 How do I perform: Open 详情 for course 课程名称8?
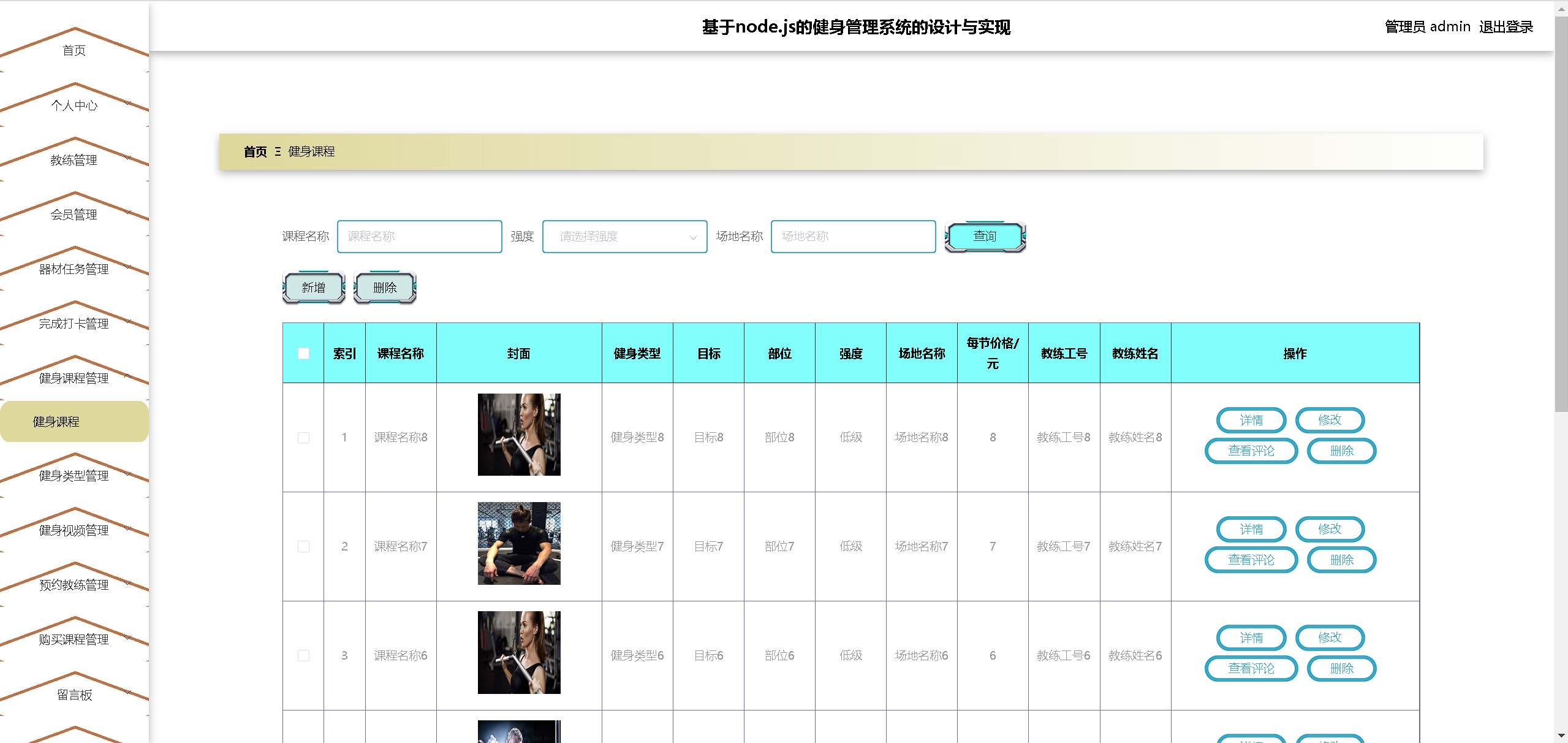[x=1251, y=421]
